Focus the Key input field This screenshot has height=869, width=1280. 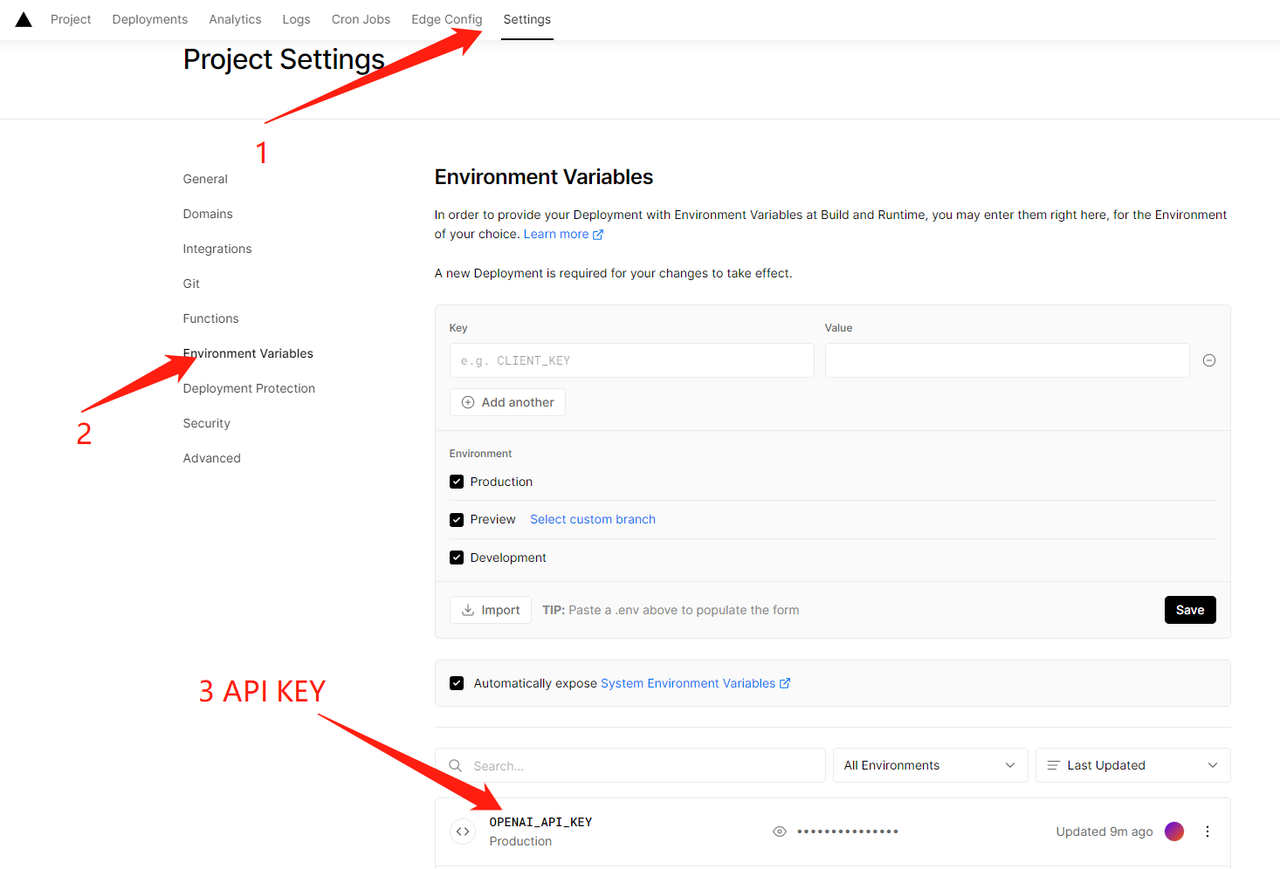point(631,360)
